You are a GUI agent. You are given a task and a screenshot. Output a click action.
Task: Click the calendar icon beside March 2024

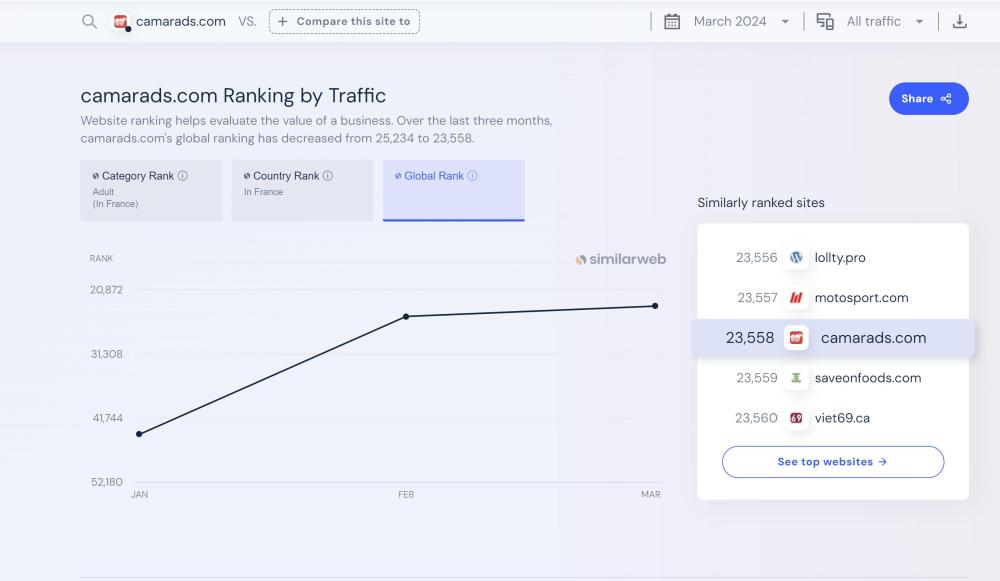pos(672,22)
